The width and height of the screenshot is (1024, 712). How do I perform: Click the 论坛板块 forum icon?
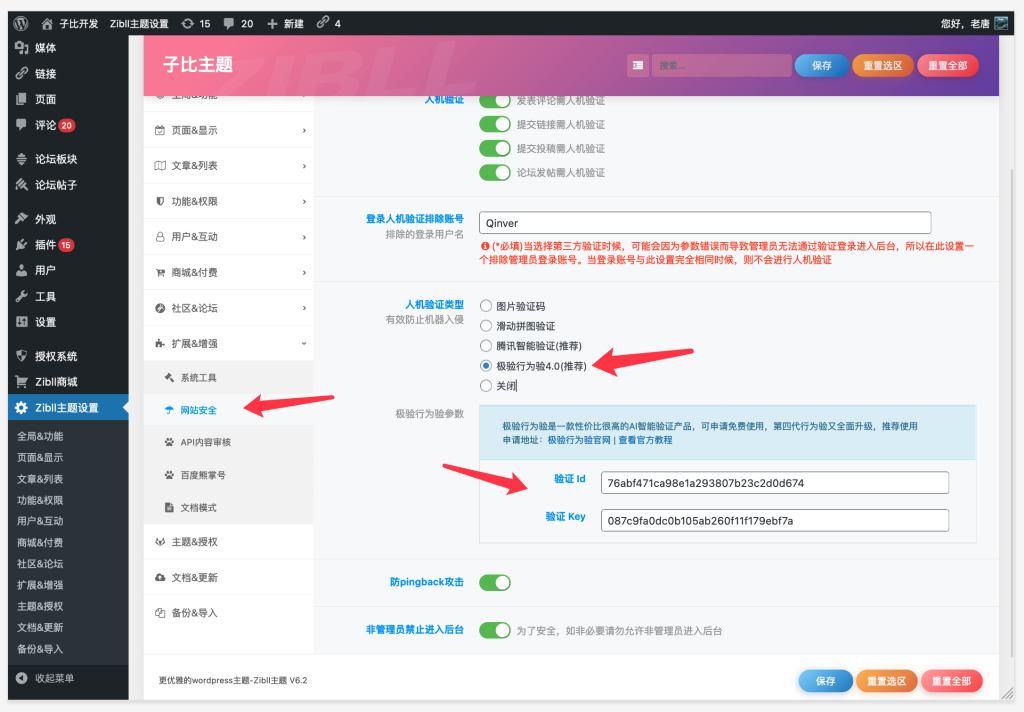[22, 159]
